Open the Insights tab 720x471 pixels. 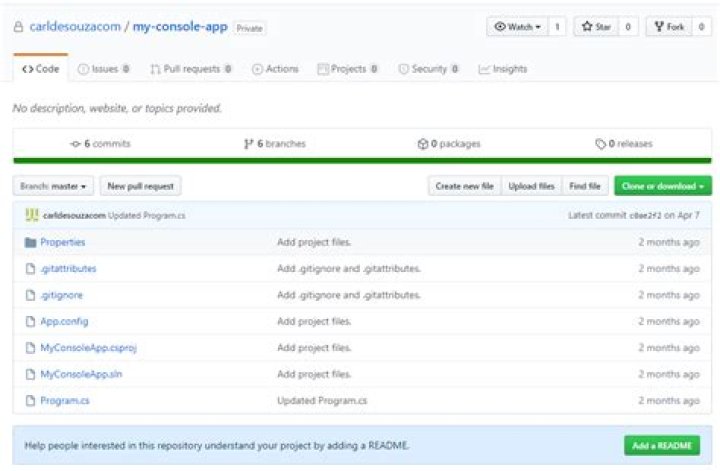(502, 69)
